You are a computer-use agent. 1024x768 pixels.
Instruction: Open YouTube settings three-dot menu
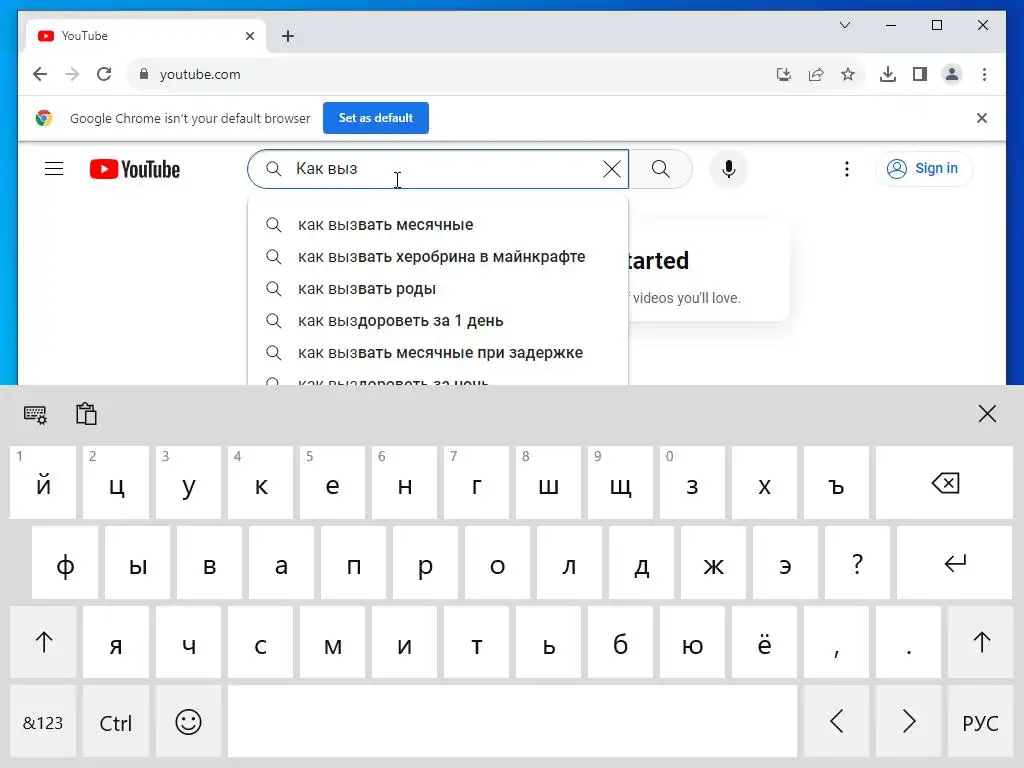coord(847,169)
